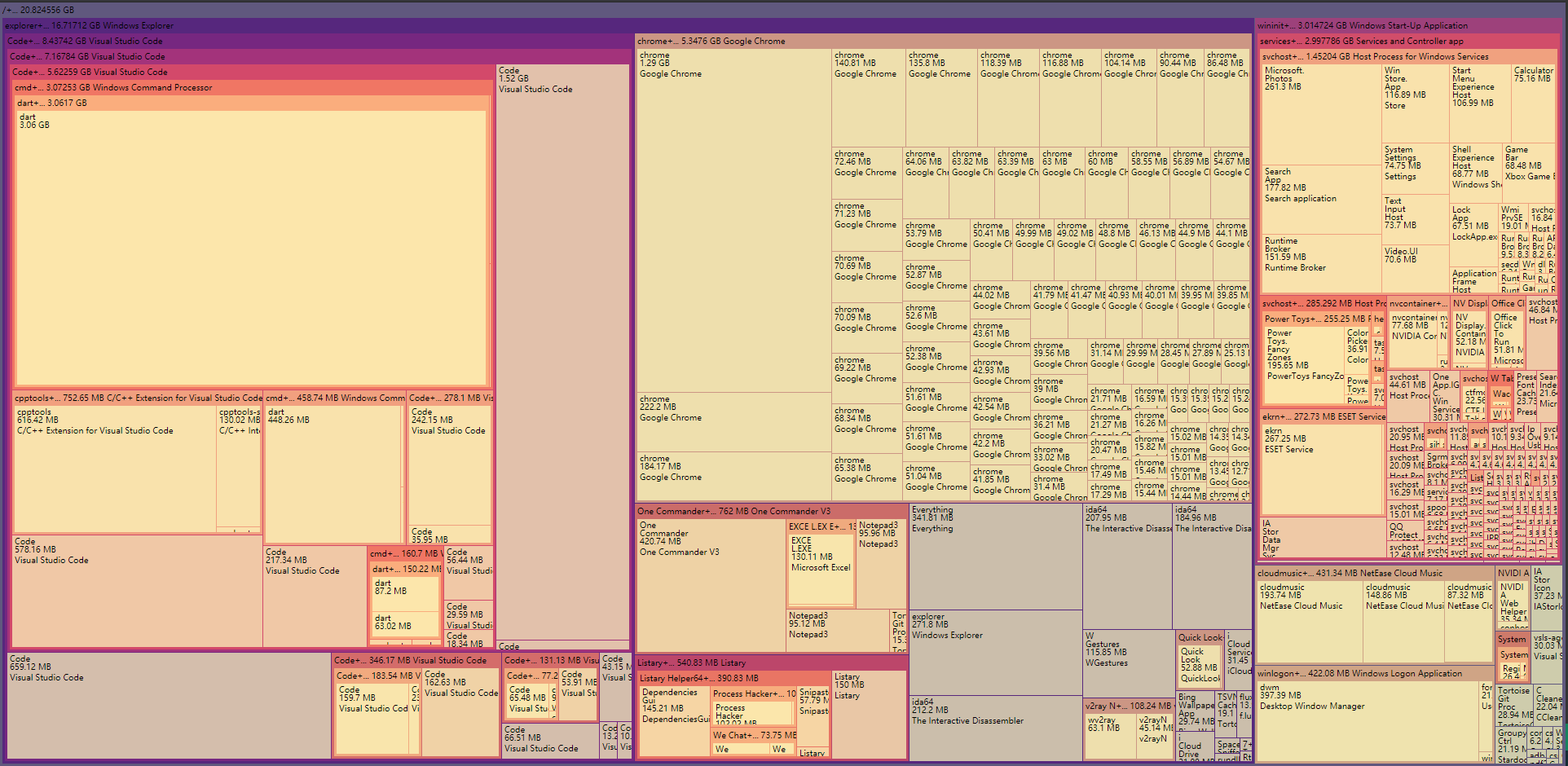Select the Runtime Broker 151.59 MB block
This screenshot has width=1568, height=766.
point(1321,263)
